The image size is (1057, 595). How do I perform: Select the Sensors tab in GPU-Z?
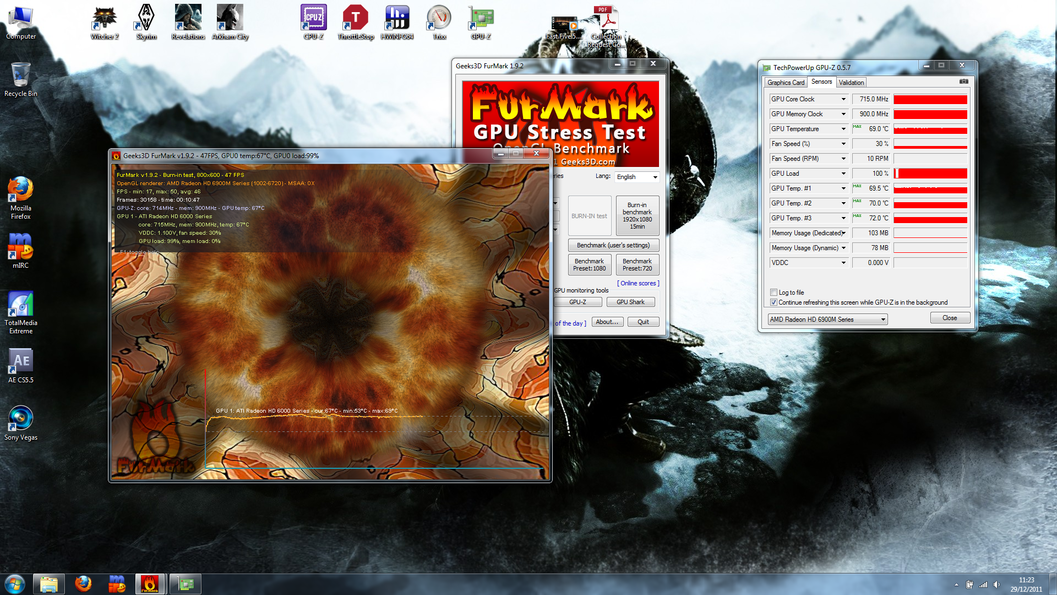pos(821,82)
